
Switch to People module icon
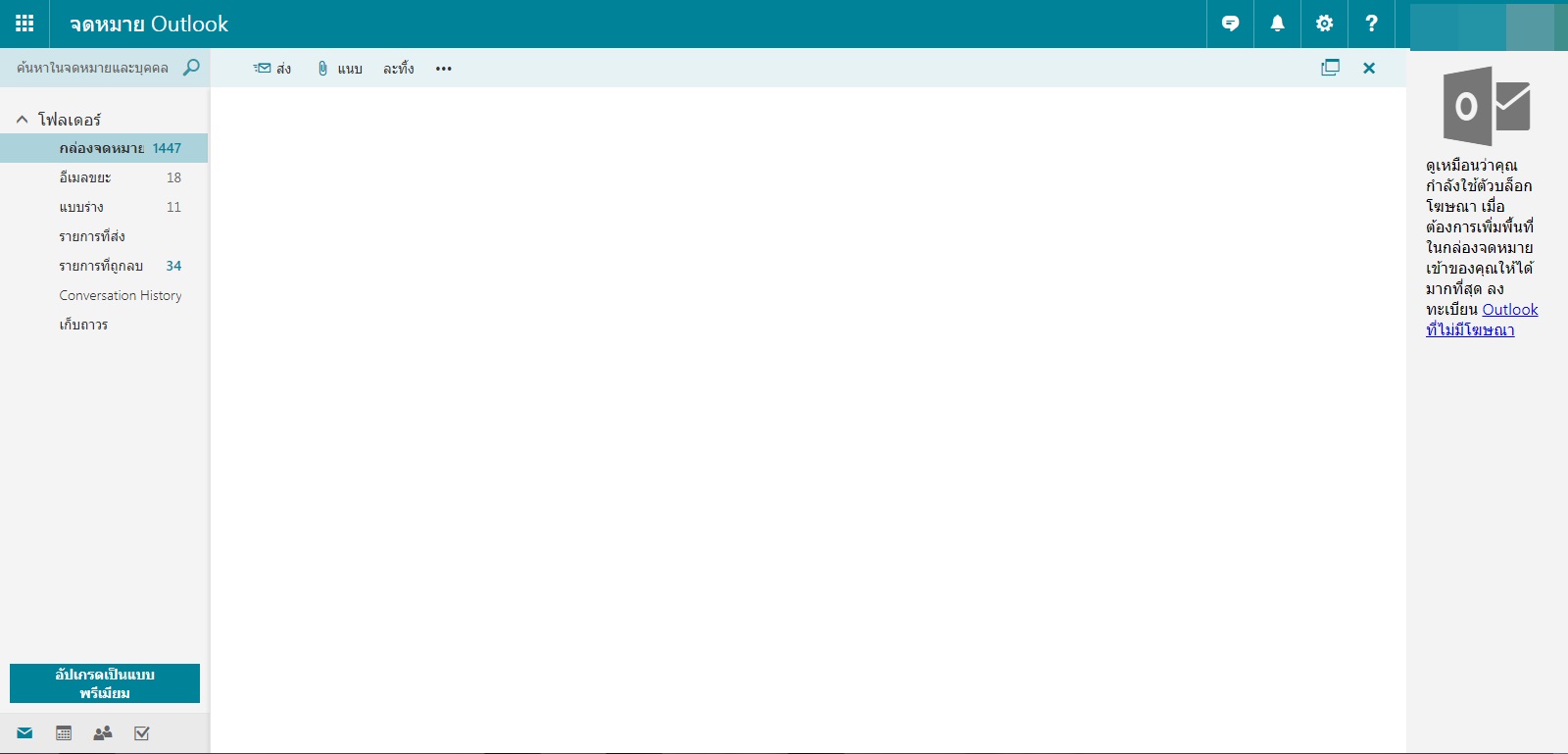click(x=103, y=733)
